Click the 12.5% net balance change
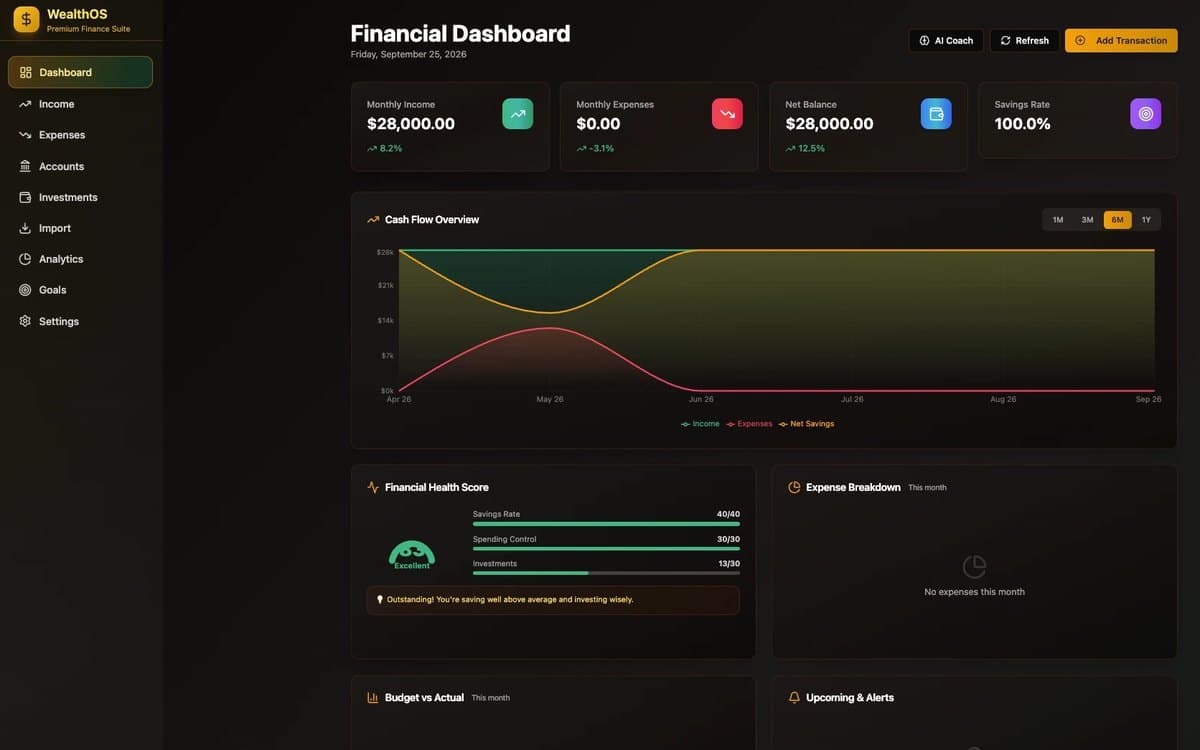The width and height of the screenshot is (1200, 750). pyautogui.click(x=805, y=148)
